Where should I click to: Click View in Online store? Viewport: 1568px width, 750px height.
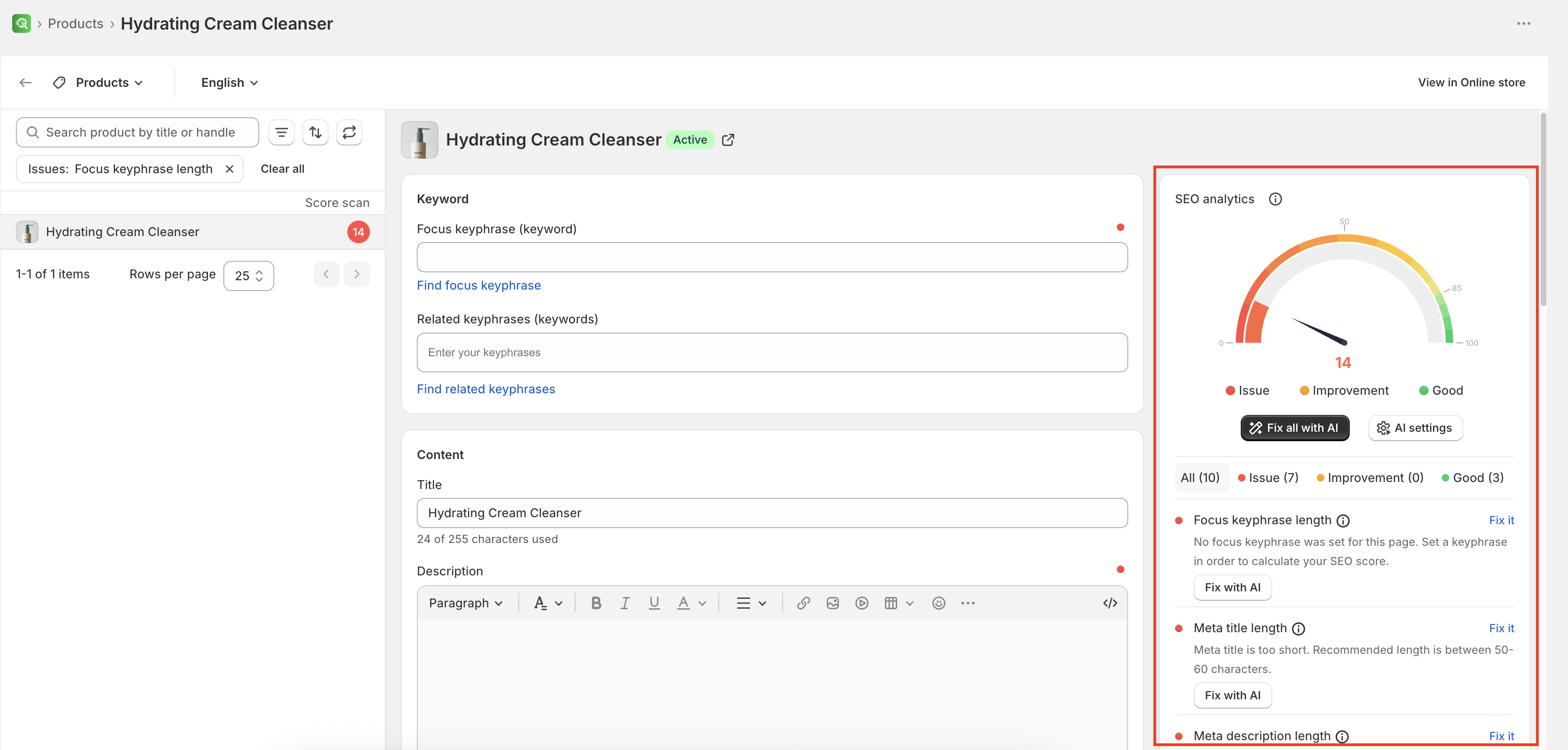click(x=1471, y=82)
